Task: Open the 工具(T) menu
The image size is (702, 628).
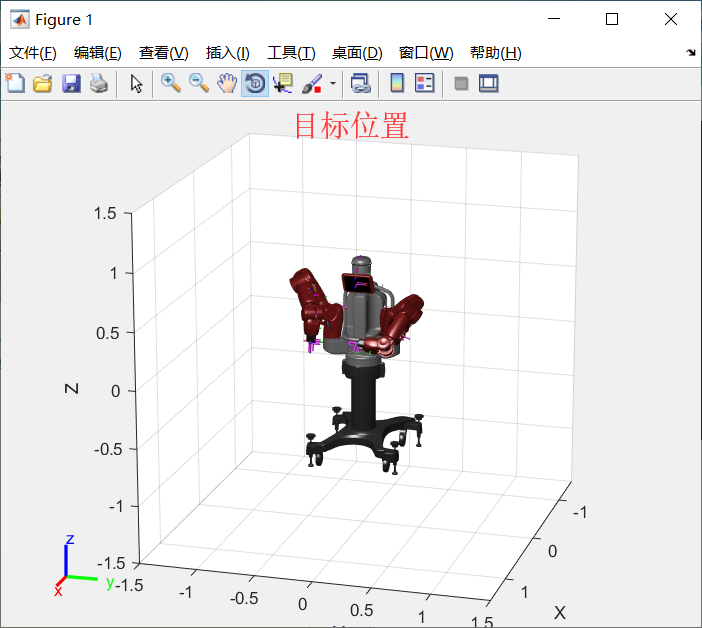Action: (x=291, y=53)
